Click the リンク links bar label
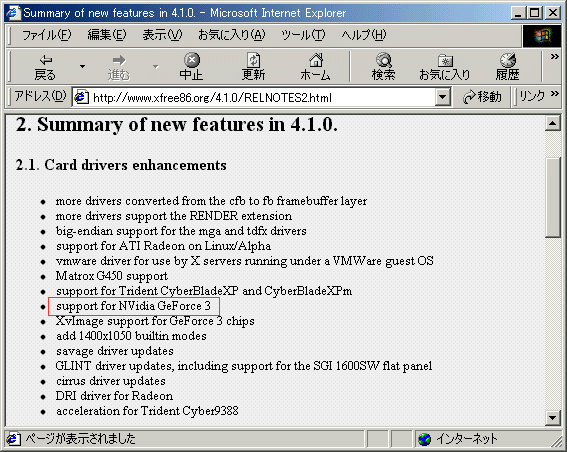 pyautogui.click(x=532, y=96)
